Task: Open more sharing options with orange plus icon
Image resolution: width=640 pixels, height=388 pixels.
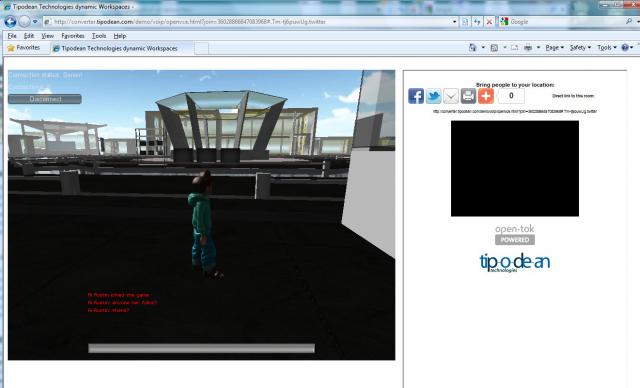Action: click(486, 96)
